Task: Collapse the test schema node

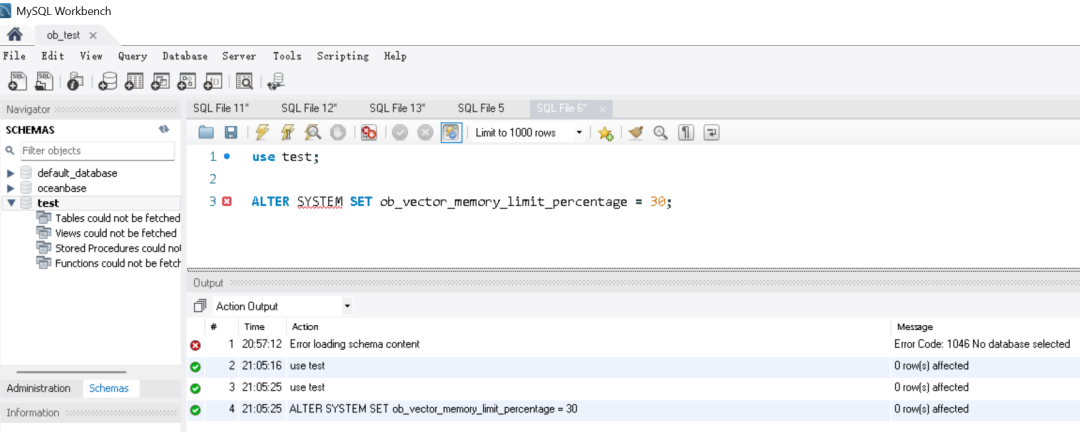Action: click(x=10, y=203)
